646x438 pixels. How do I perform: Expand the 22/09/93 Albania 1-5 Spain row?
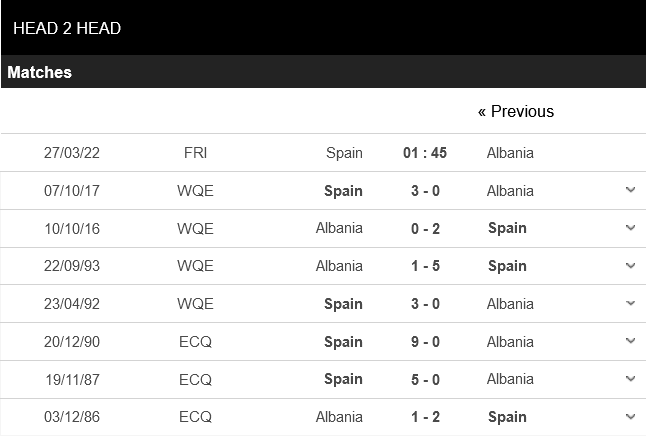(x=630, y=266)
